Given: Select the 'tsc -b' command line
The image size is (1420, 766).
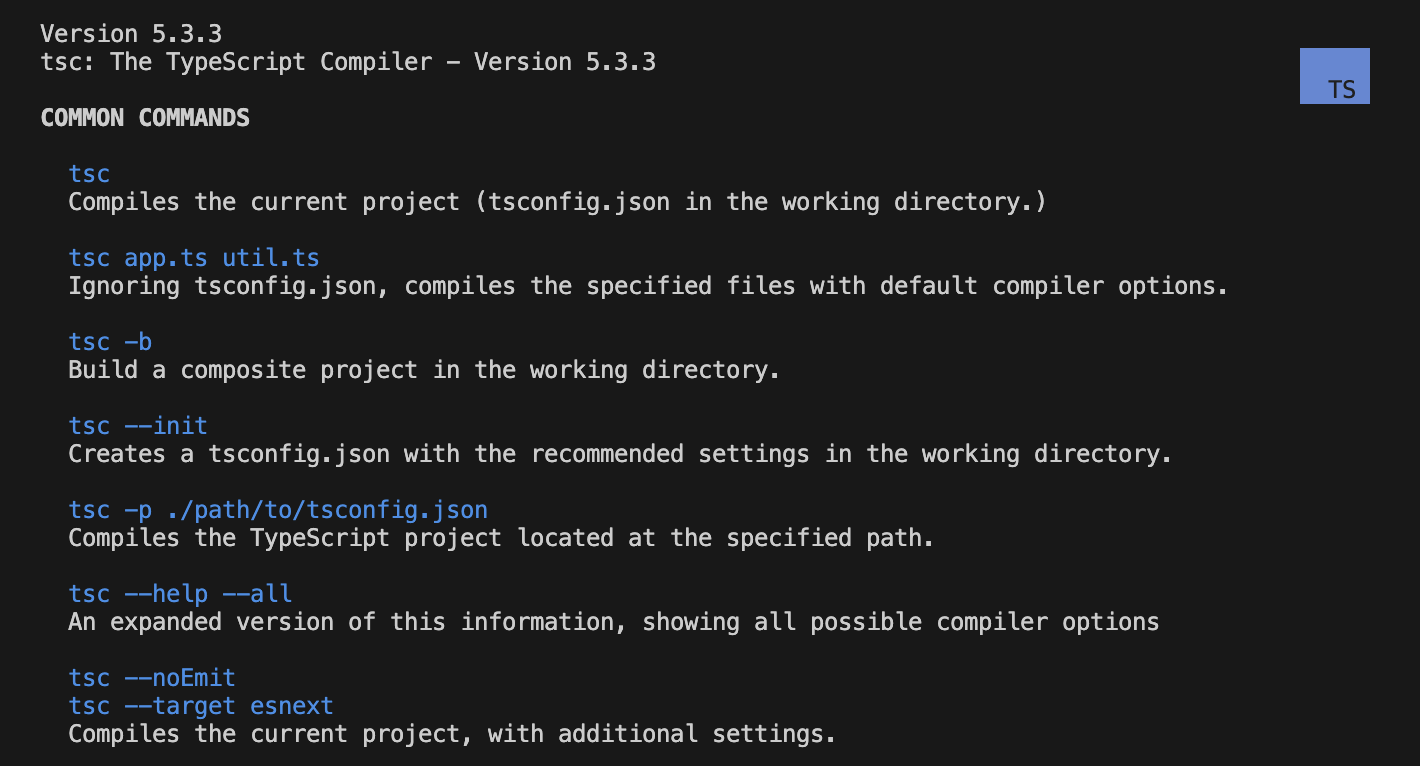Looking at the screenshot, I should pyautogui.click(x=110, y=342).
